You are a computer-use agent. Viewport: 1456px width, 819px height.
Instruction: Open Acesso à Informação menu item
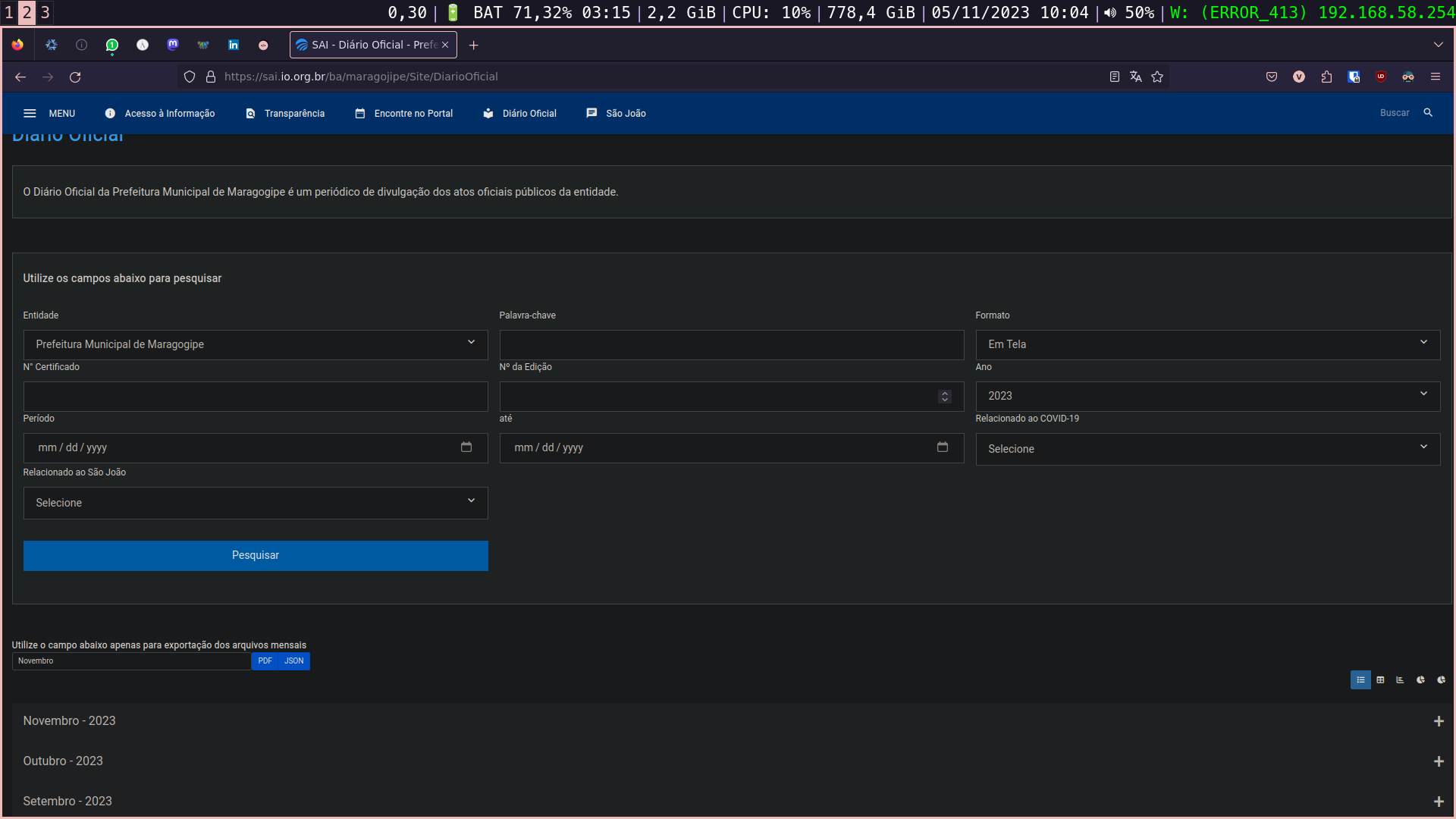click(160, 113)
